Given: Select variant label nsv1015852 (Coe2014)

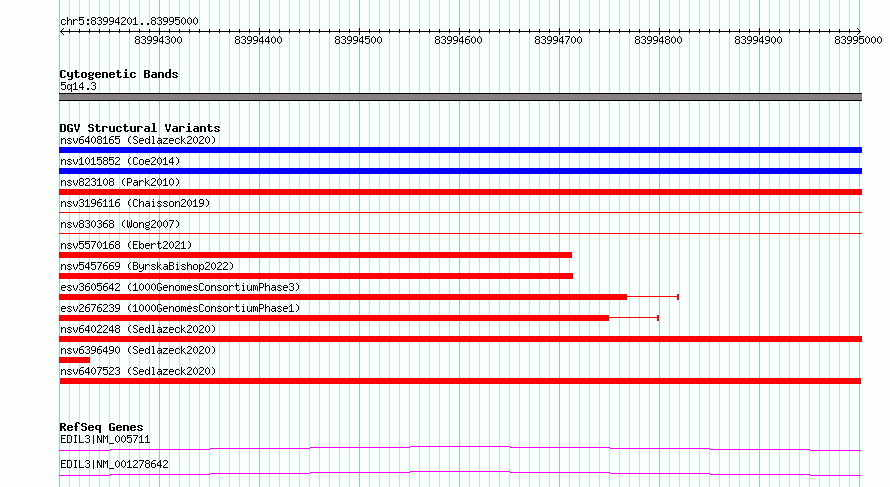Looking at the screenshot, I should tap(120, 161).
